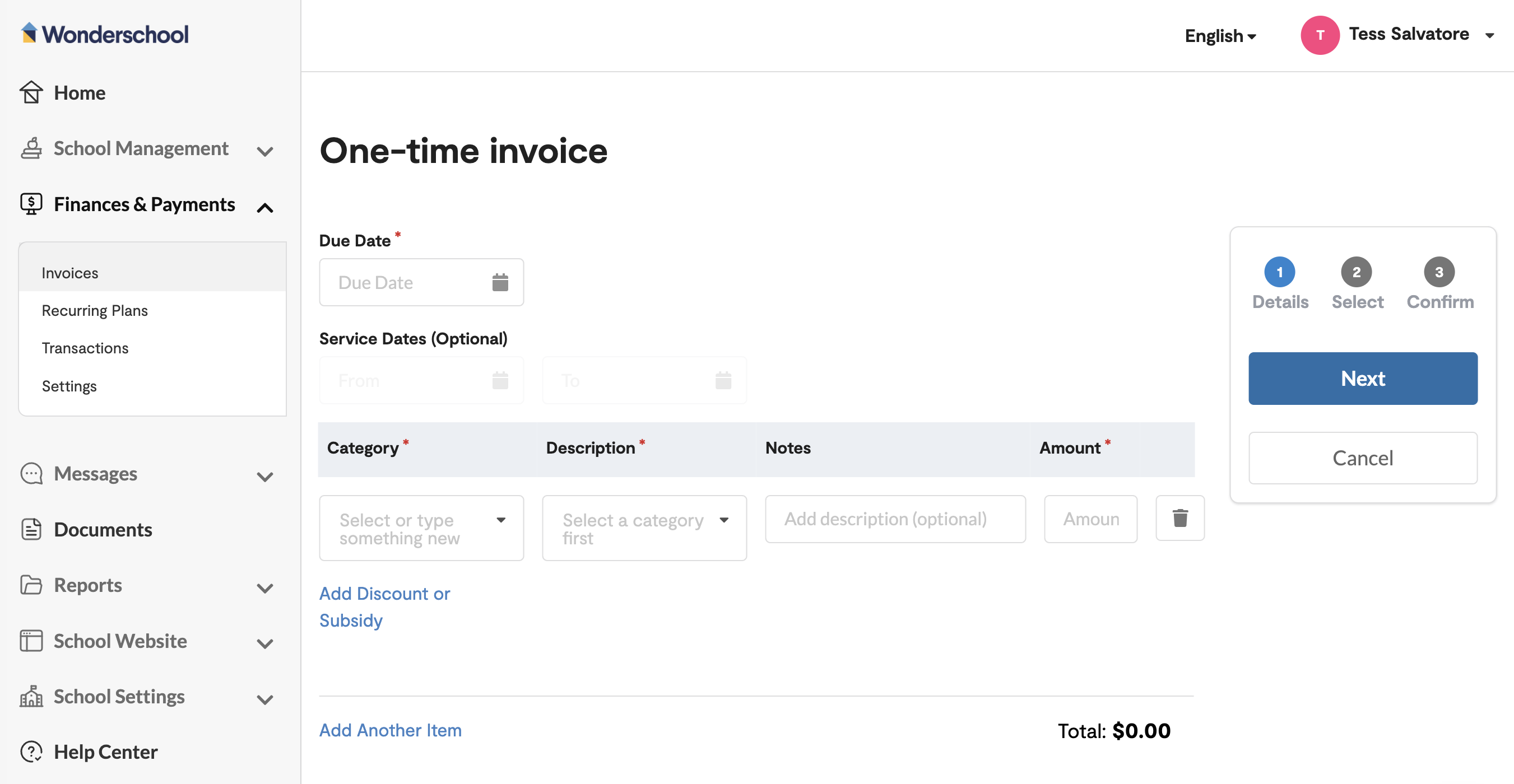The height and width of the screenshot is (784, 1514).
Task: Click step 2 Select circle
Action: pos(1357,272)
